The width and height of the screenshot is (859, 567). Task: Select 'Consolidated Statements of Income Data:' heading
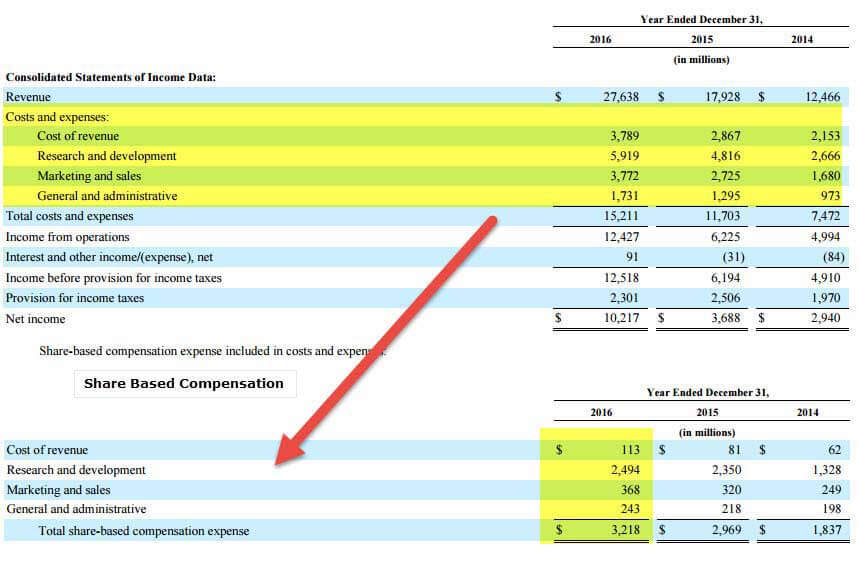[x=111, y=77]
